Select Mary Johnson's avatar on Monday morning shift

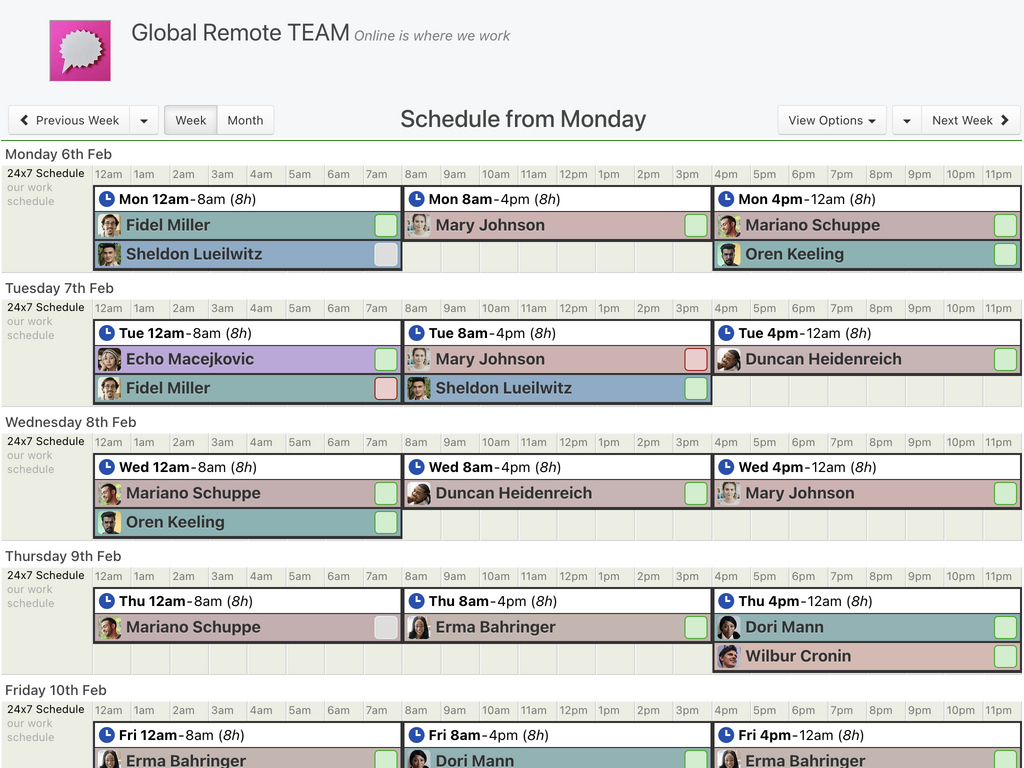point(417,225)
